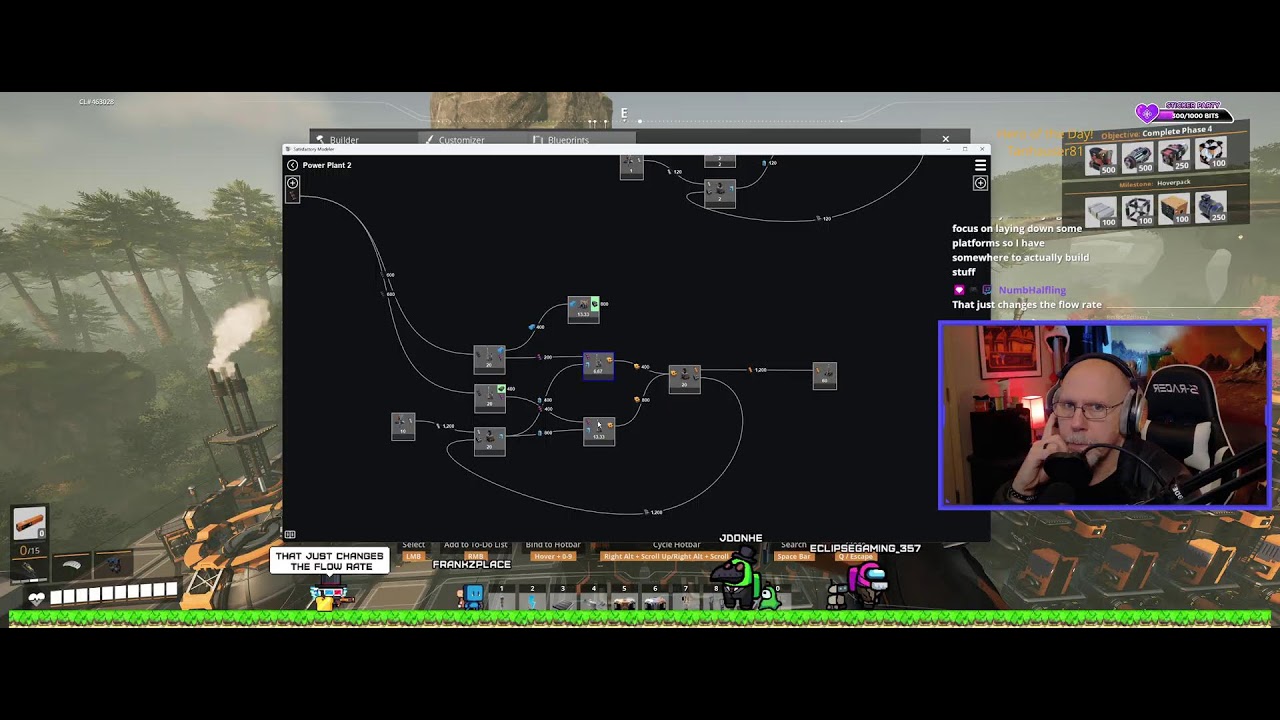Image resolution: width=1280 pixels, height=720 pixels.
Task: Click the chat user NumbHalfling name
Action: pos(1032,290)
